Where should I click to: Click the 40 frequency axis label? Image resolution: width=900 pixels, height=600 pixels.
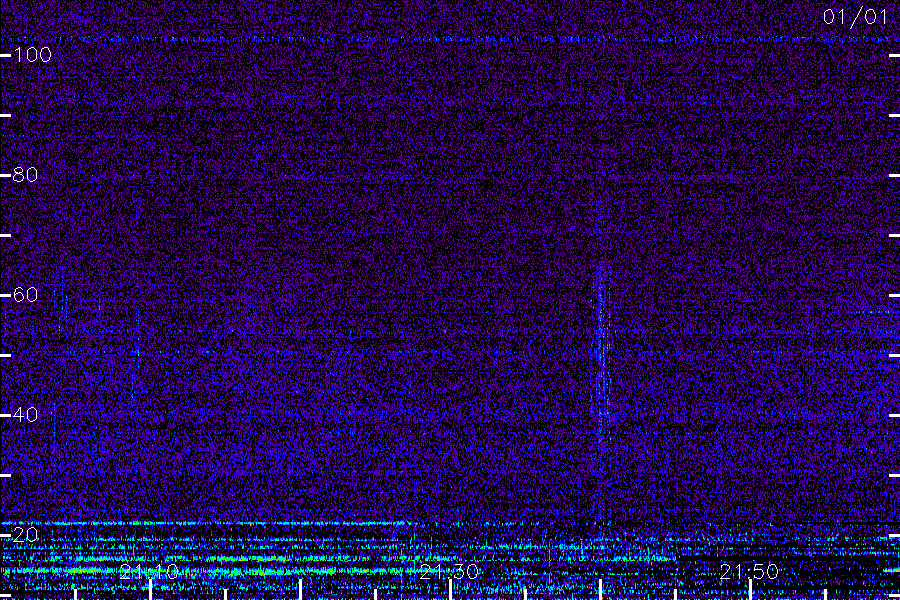pyautogui.click(x=25, y=415)
